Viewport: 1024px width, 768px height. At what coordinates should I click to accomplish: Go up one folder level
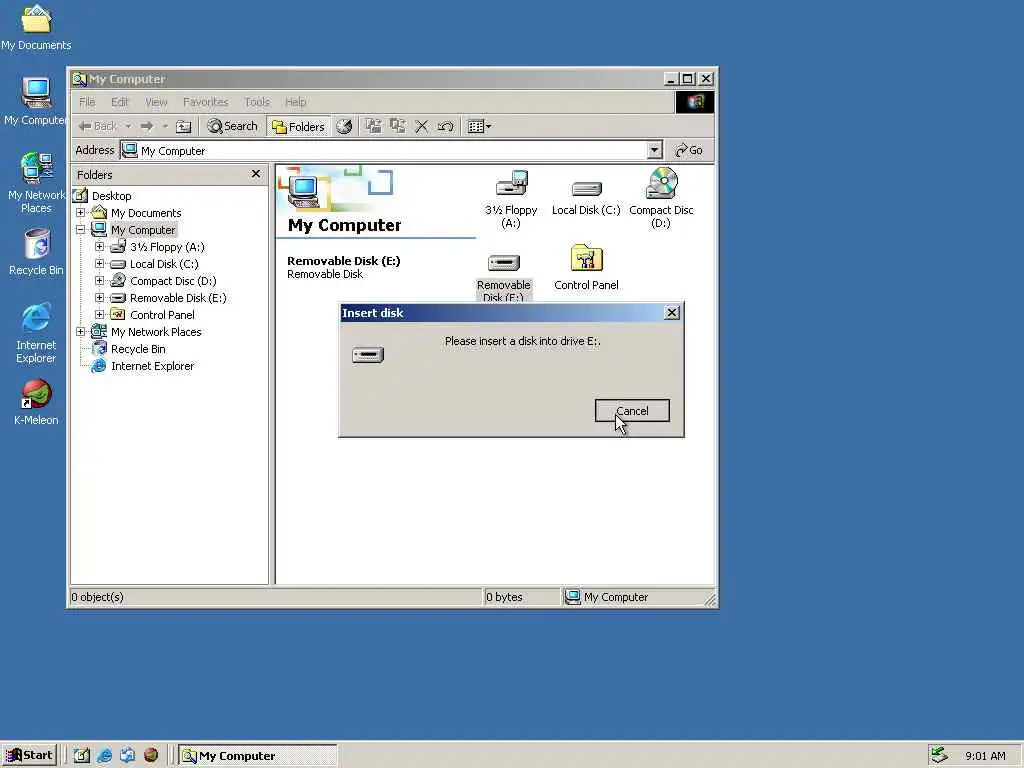click(184, 126)
